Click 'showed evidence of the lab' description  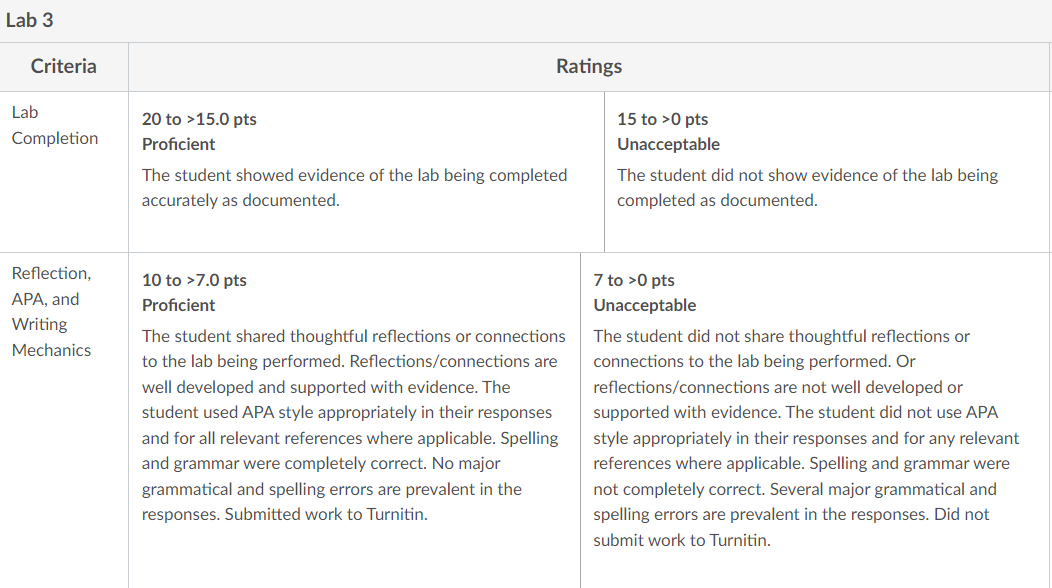(x=354, y=188)
